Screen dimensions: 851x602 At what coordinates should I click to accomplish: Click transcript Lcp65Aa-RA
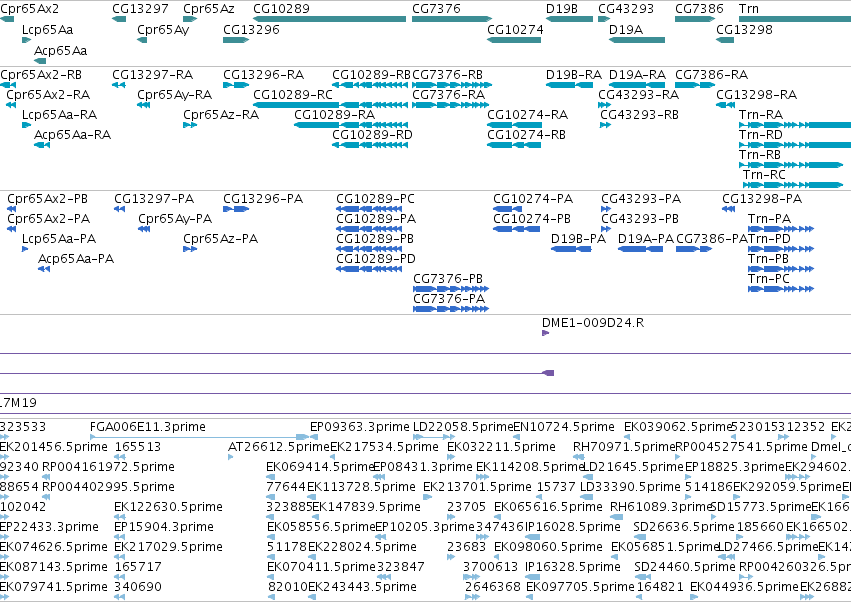pyautogui.click(x=59, y=115)
